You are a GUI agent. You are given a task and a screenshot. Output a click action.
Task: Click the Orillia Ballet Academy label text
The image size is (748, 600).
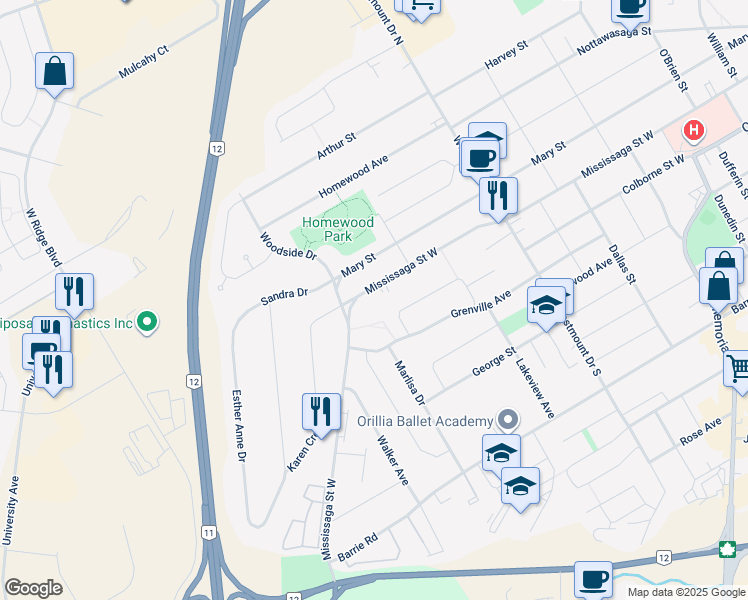click(x=425, y=422)
